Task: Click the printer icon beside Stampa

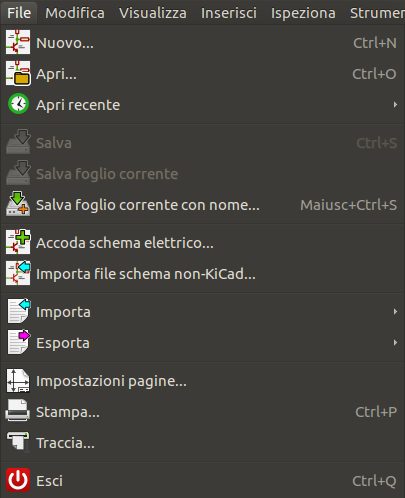Action: (x=18, y=411)
